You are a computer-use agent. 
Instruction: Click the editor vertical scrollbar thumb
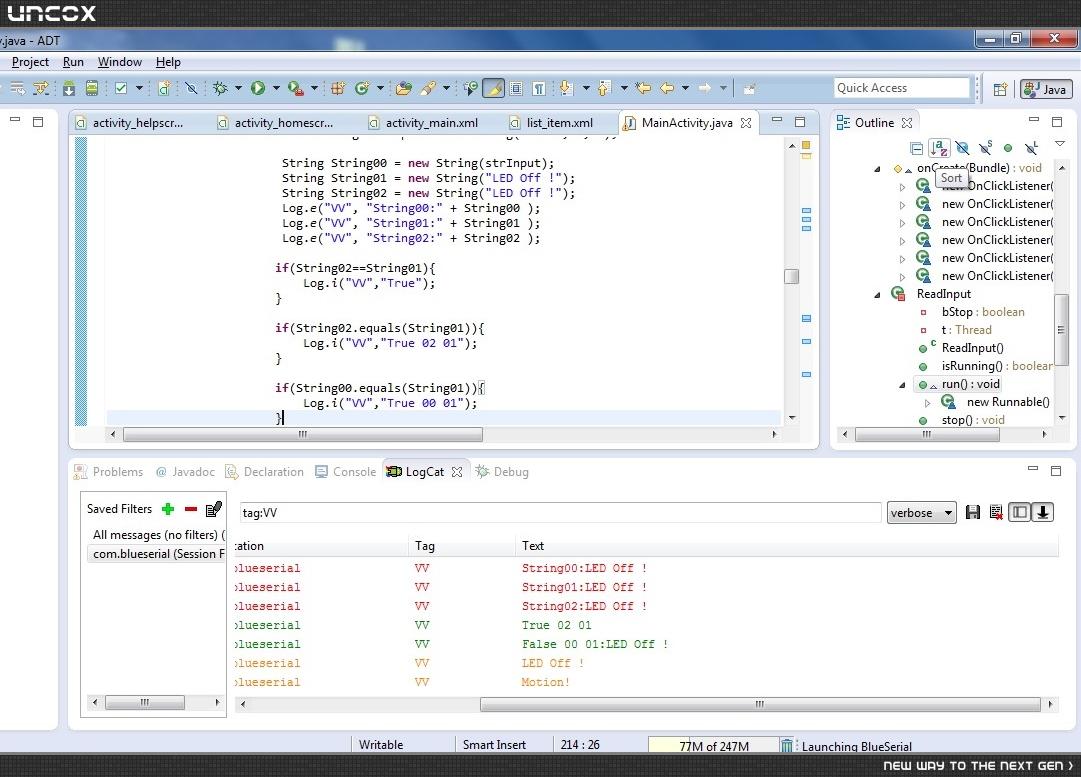791,276
